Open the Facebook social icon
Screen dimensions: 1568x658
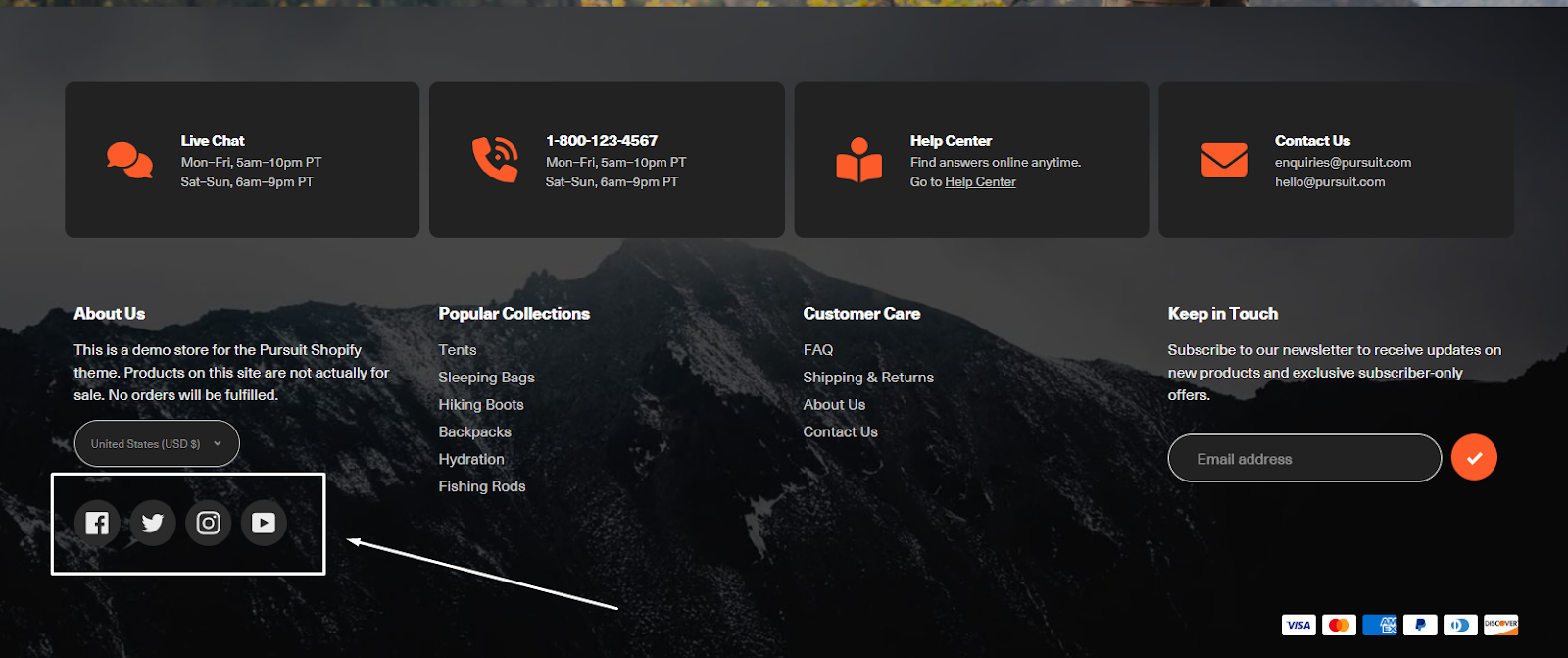(97, 523)
